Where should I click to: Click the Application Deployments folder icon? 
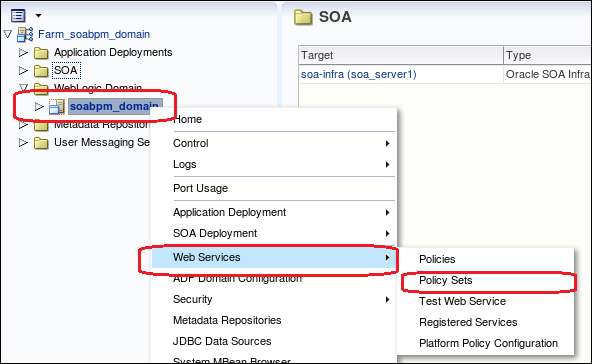41,53
